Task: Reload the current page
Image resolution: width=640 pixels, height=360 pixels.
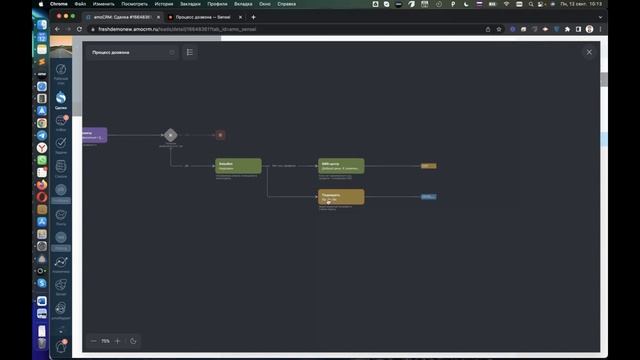Action: pos(79,29)
